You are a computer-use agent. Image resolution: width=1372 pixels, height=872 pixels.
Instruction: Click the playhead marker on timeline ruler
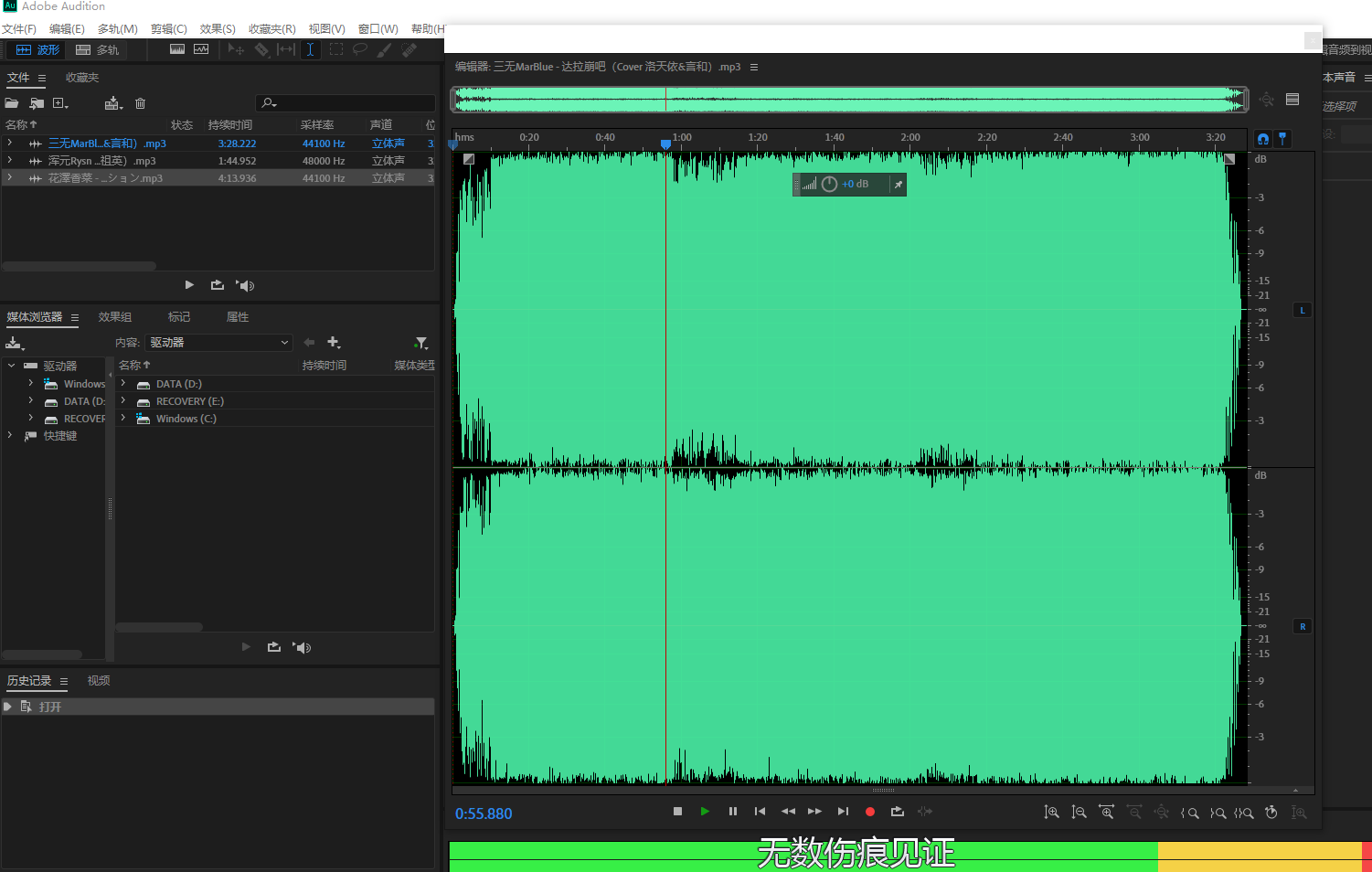point(665,144)
